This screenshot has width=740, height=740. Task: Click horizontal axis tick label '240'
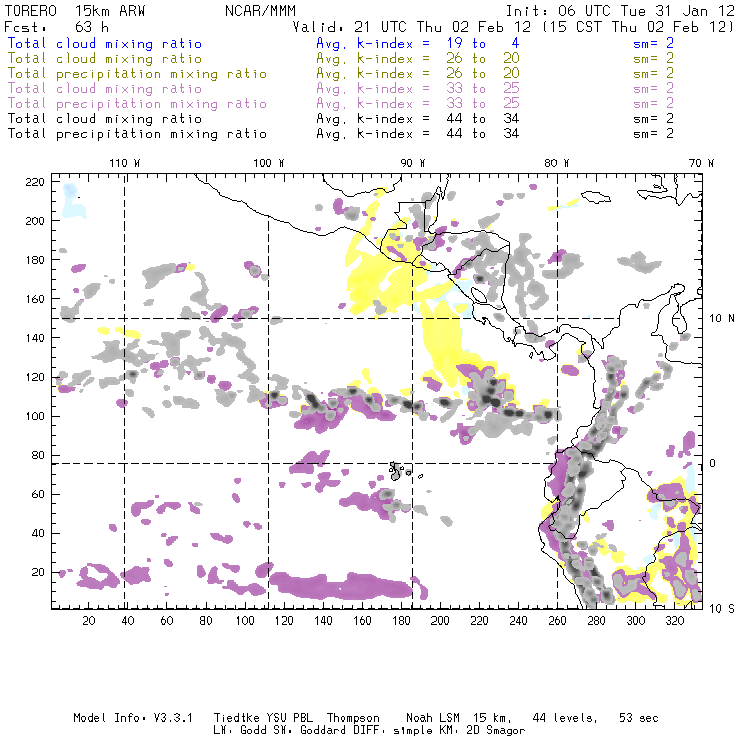pyautogui.click(x=518, y=620)
